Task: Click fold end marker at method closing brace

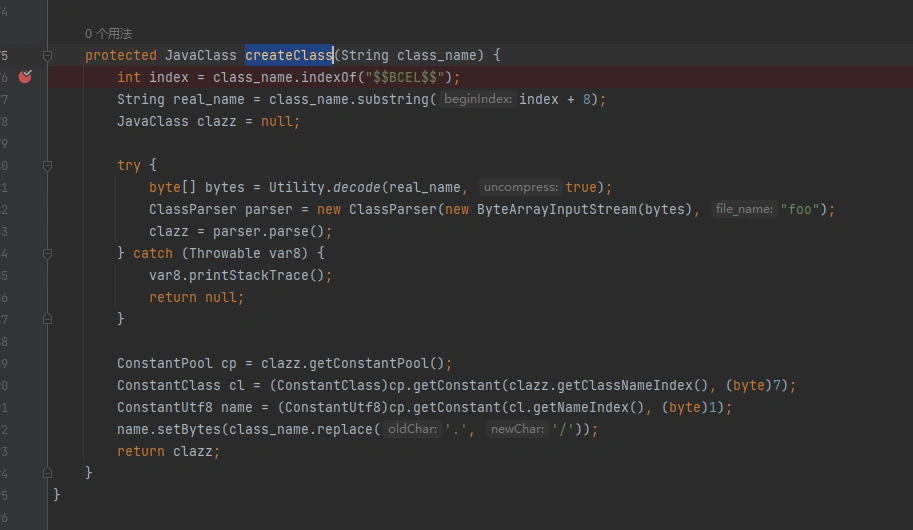Action: pos(47,473)
